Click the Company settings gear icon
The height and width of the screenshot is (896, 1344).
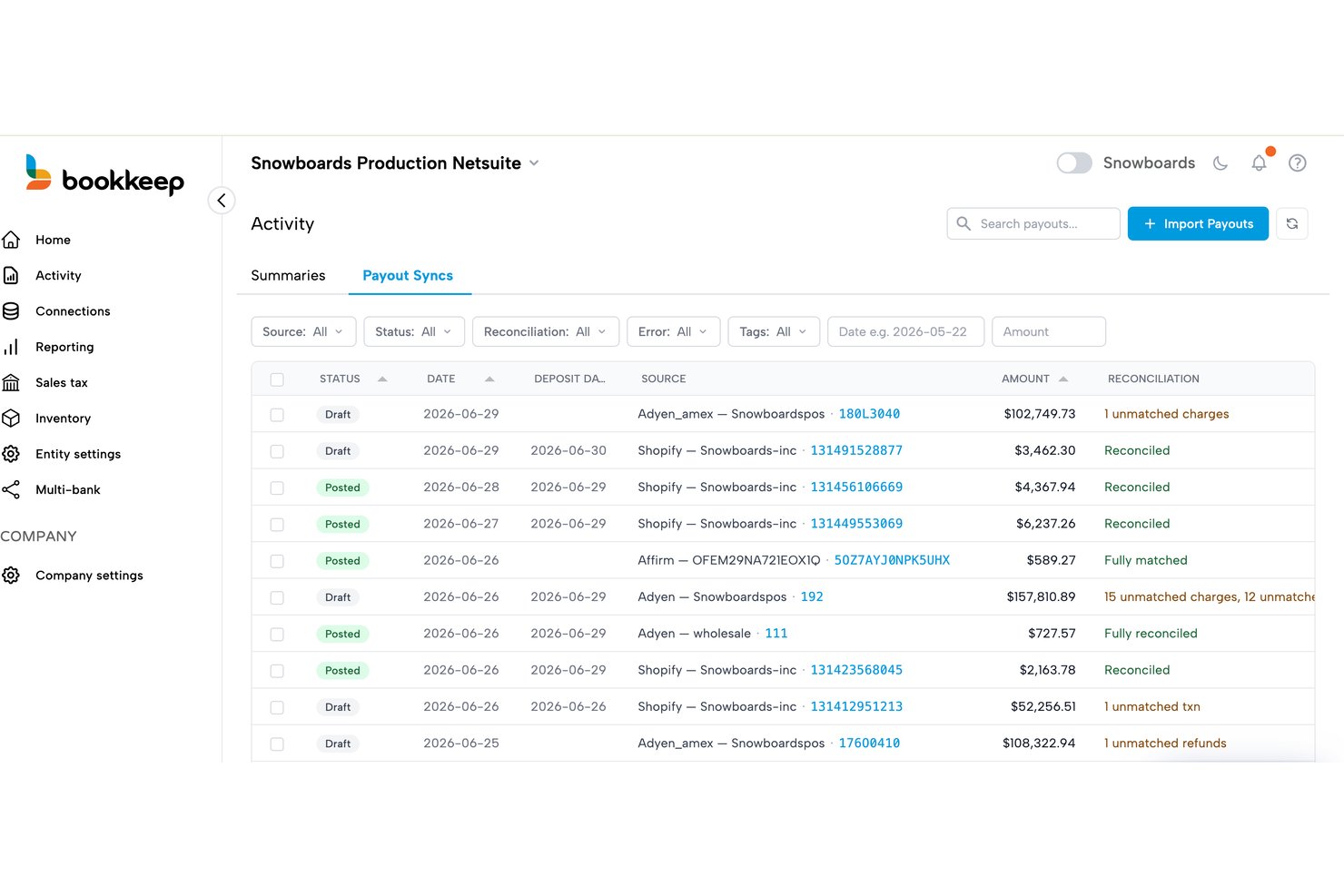(x=11, y=576)
